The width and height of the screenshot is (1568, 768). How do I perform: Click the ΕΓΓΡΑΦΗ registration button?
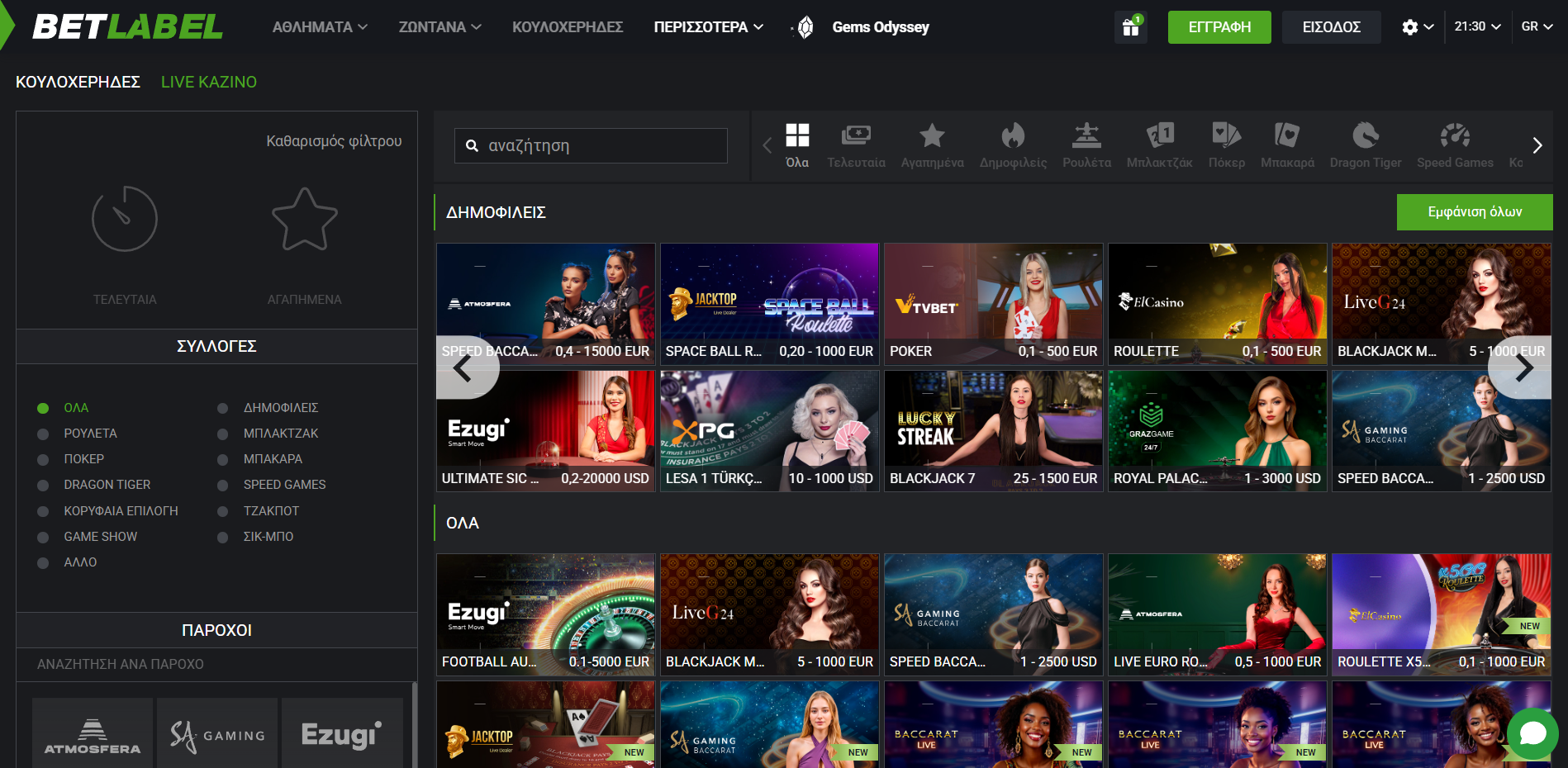[x=1219, y=27]
